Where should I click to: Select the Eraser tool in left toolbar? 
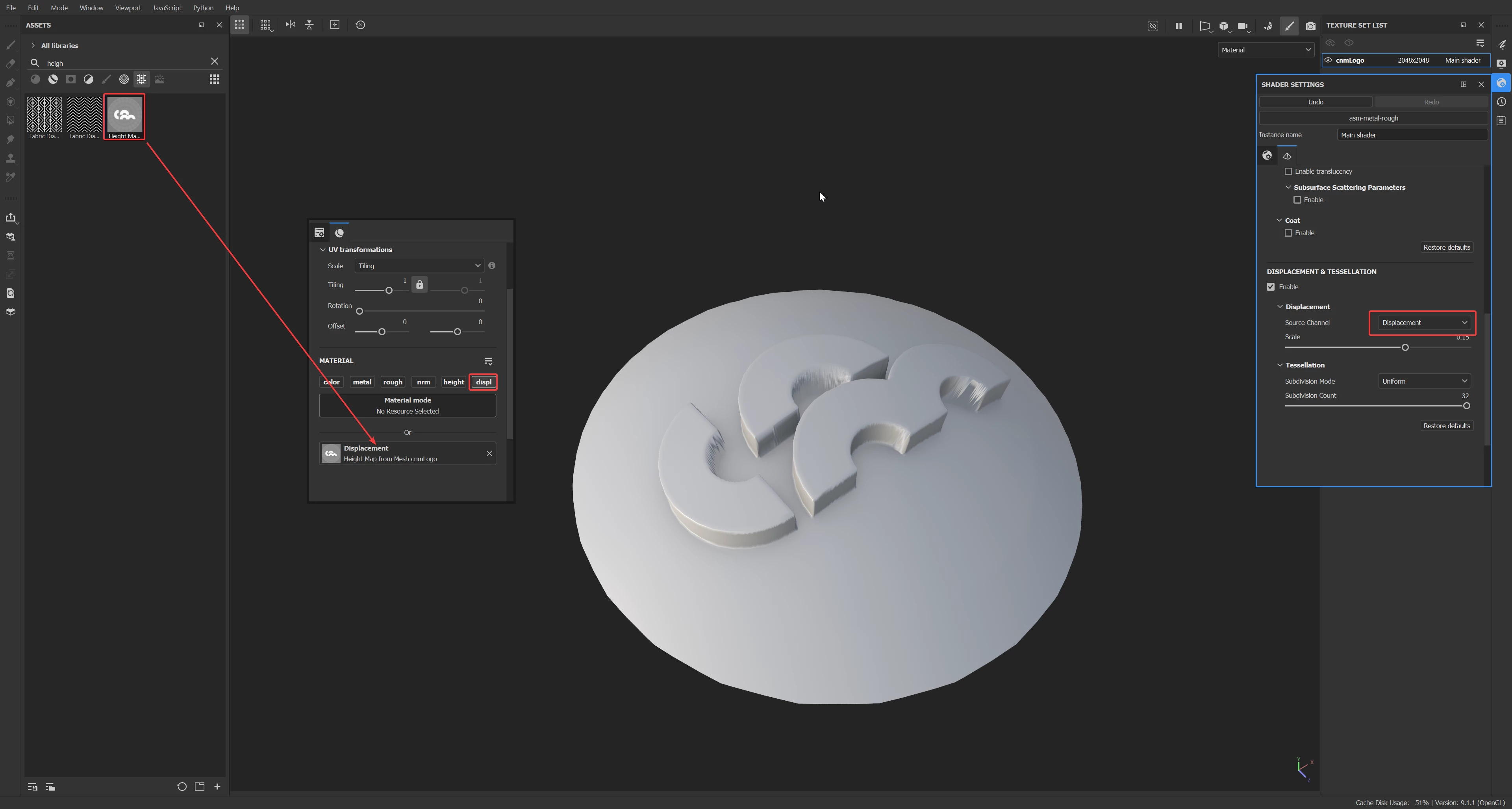[11, 64]
